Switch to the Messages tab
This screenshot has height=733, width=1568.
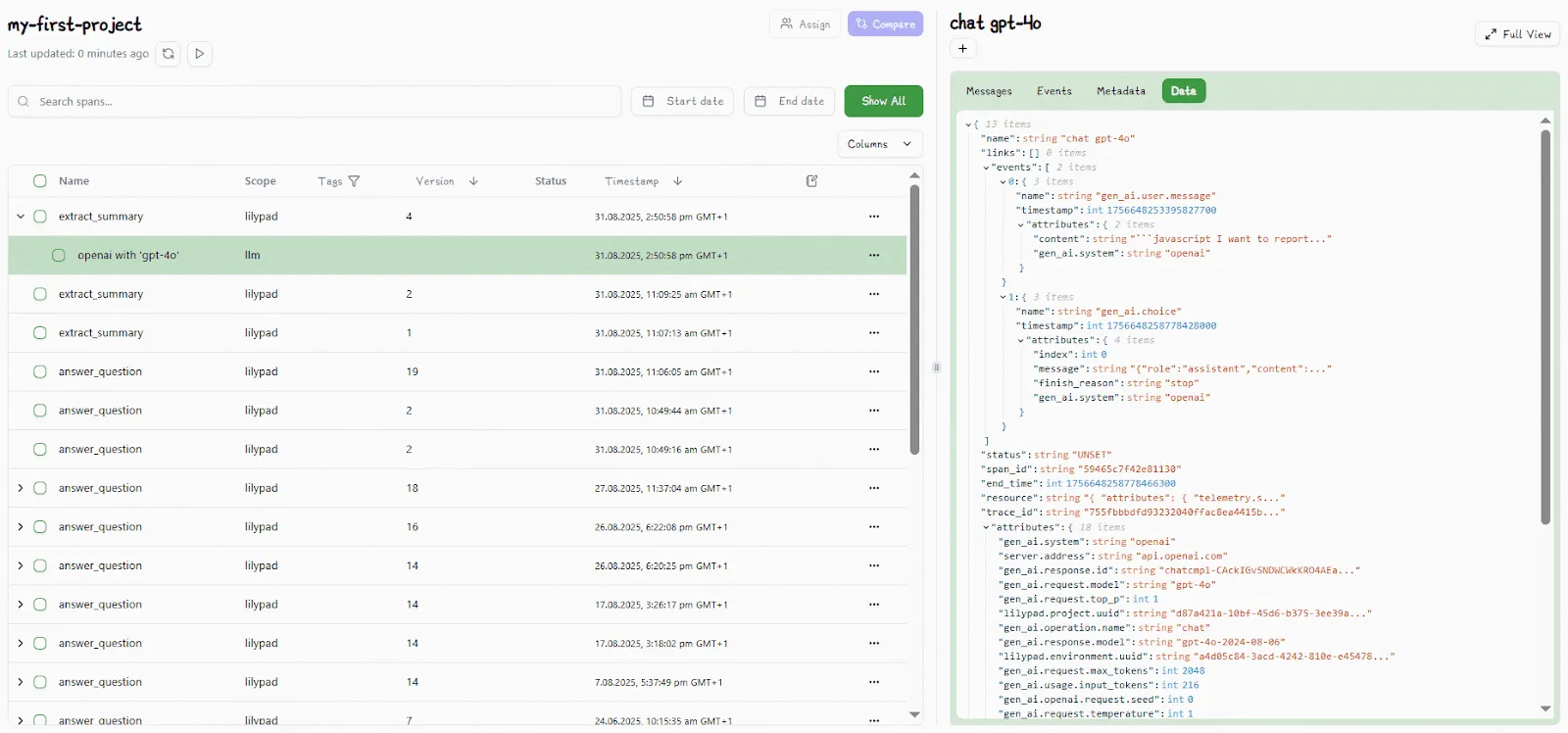(989, 91)
